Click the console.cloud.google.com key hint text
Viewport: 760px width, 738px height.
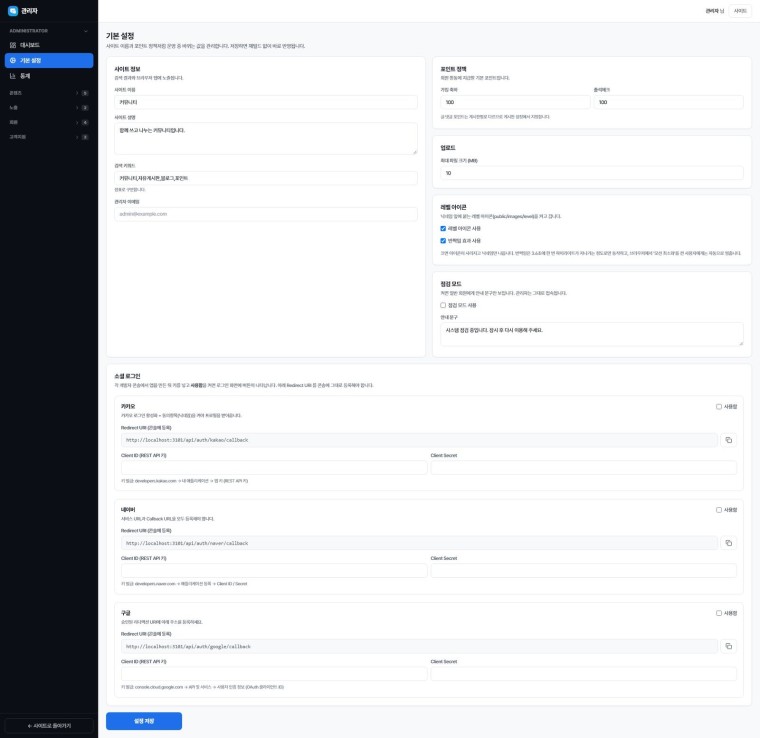tap(203, 687)
